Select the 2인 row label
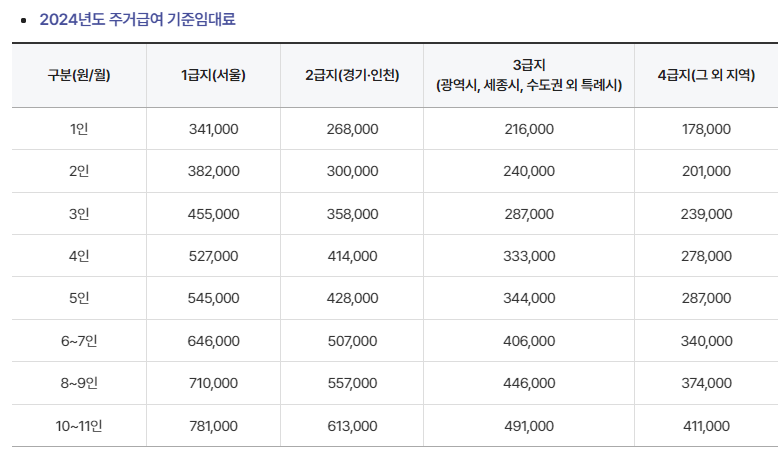Image resolution: width=778 pixels, height=451 pixels. [79, 171]
